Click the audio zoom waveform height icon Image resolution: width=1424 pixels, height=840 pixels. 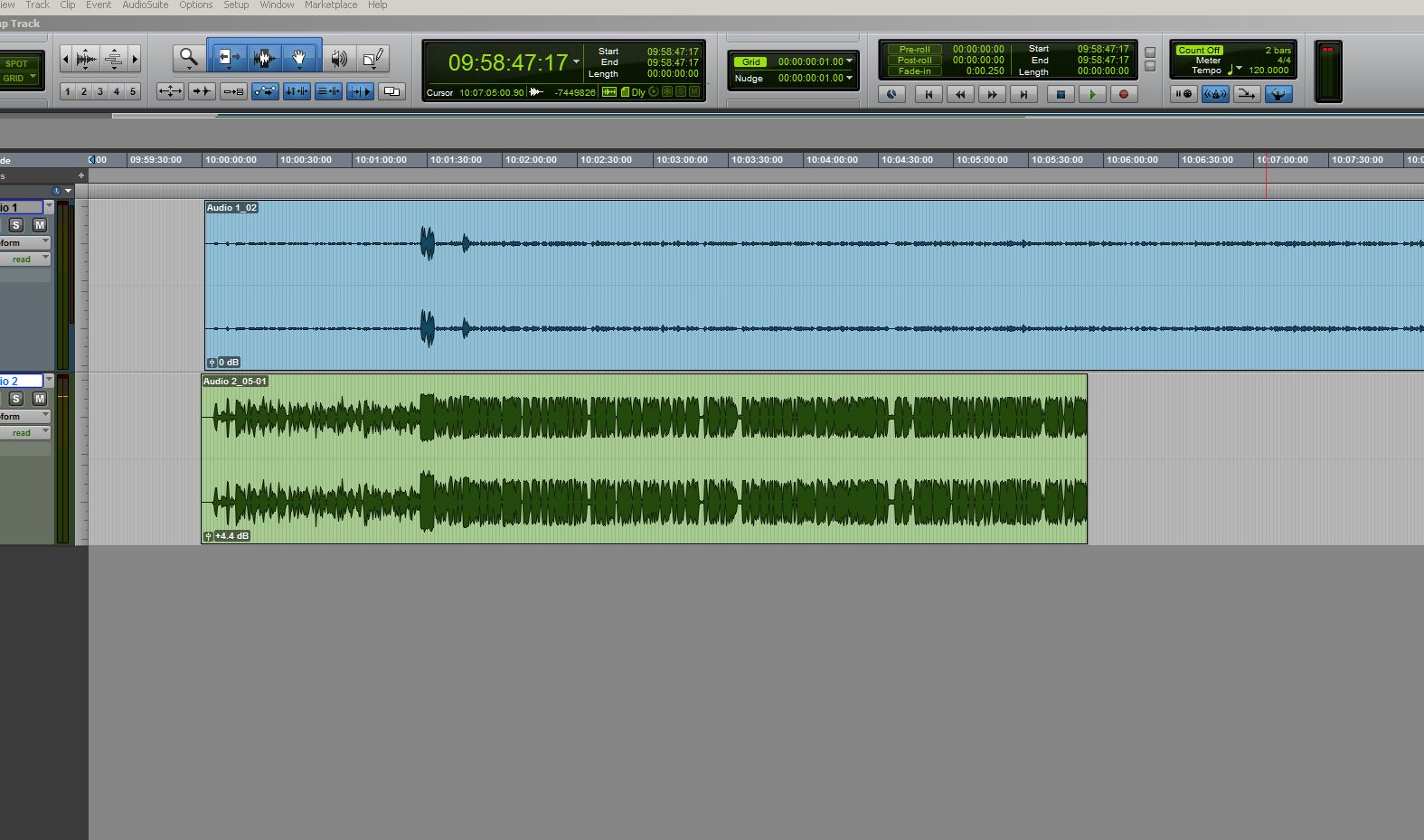[86, 60]
